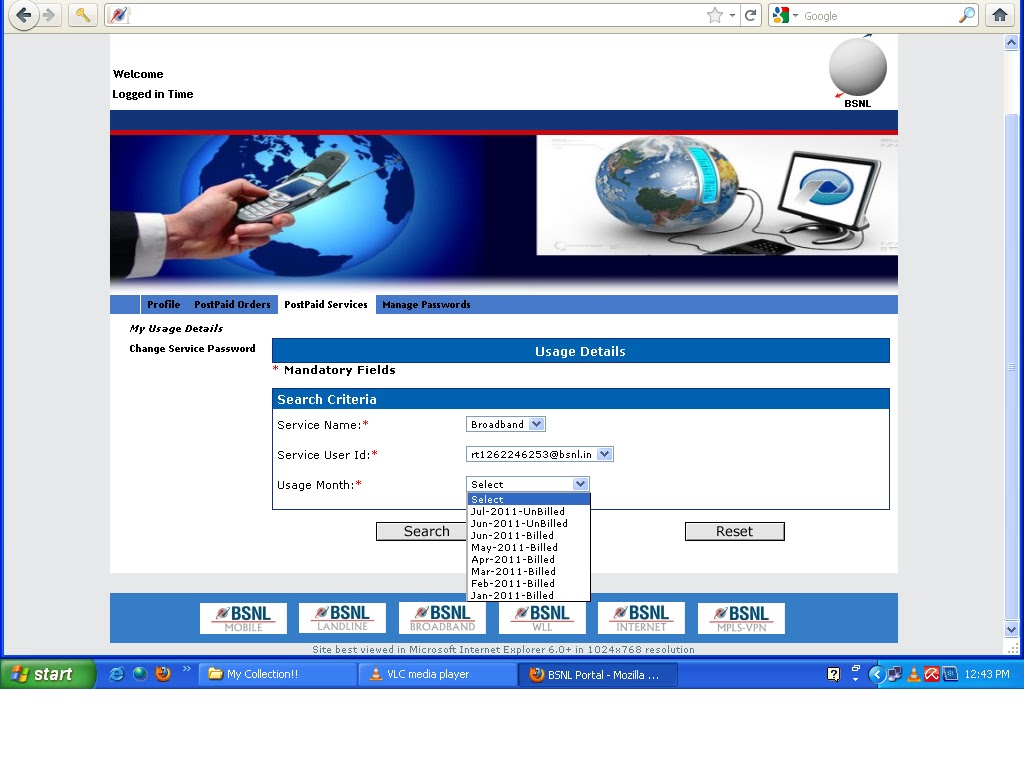1024x768 pixels.
Task: Click the VLC cone tray icon
Action: click(914, 674)
